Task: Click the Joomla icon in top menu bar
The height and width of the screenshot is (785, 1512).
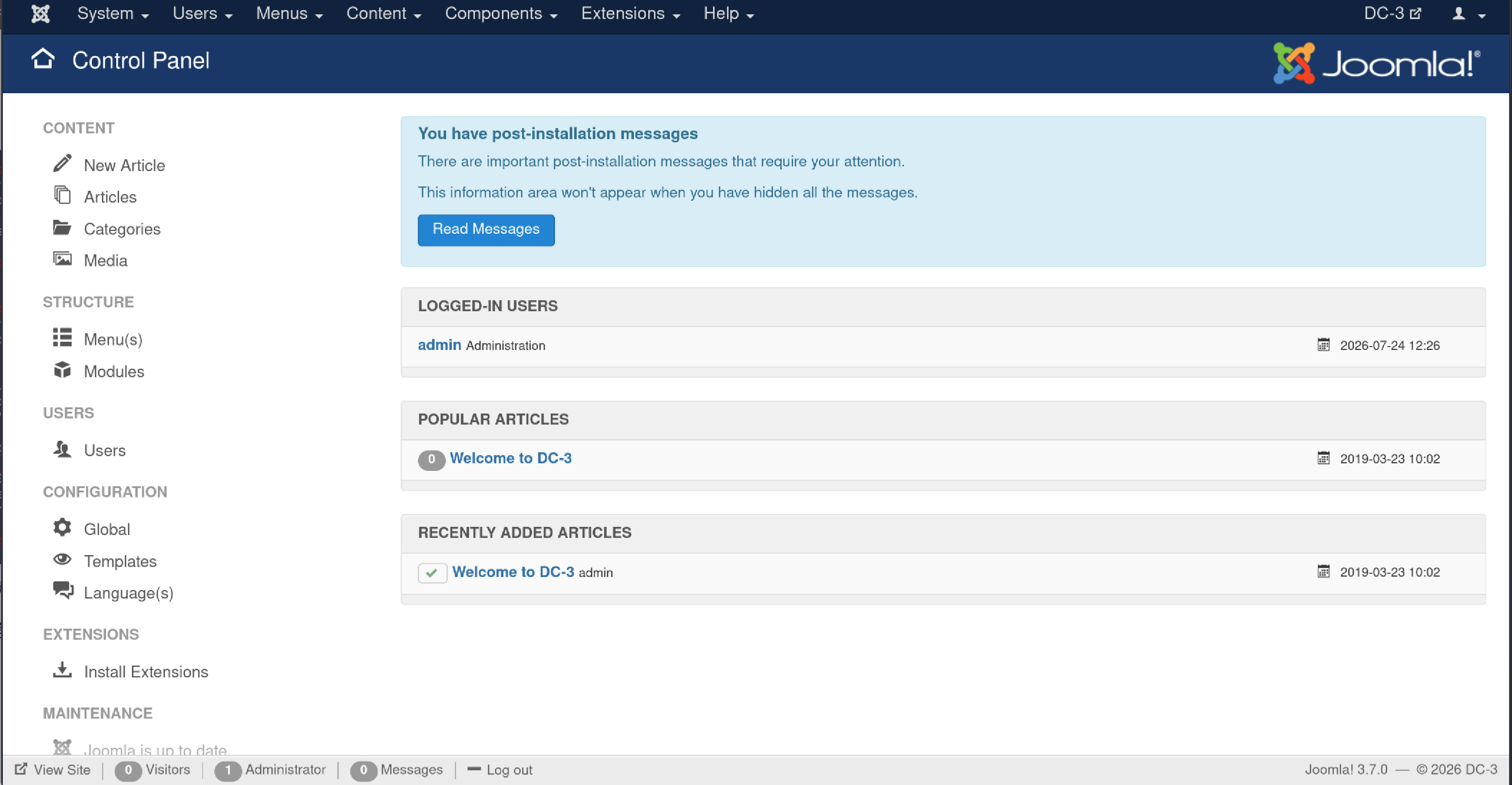Action: point(41,13)
